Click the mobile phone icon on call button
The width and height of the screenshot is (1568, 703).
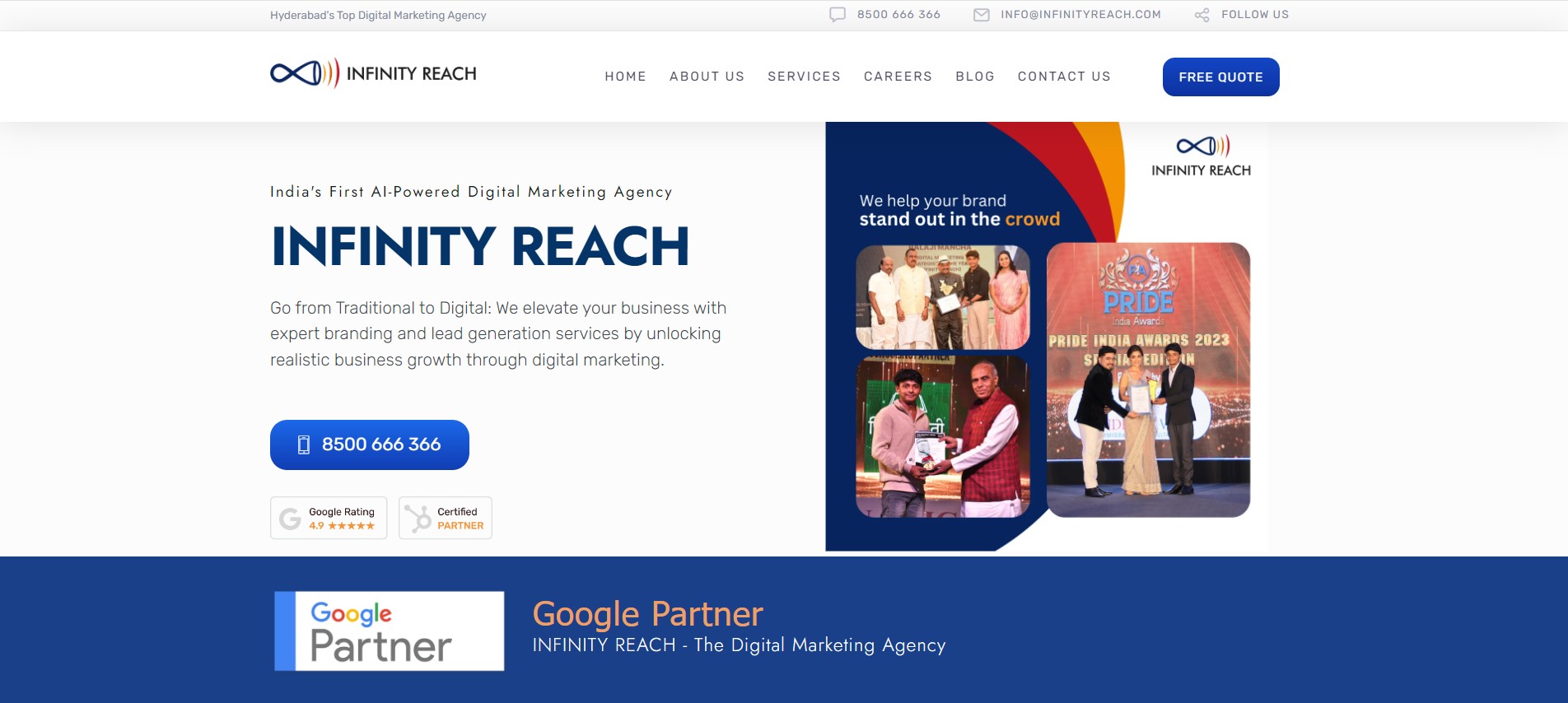tap(304, 445)
